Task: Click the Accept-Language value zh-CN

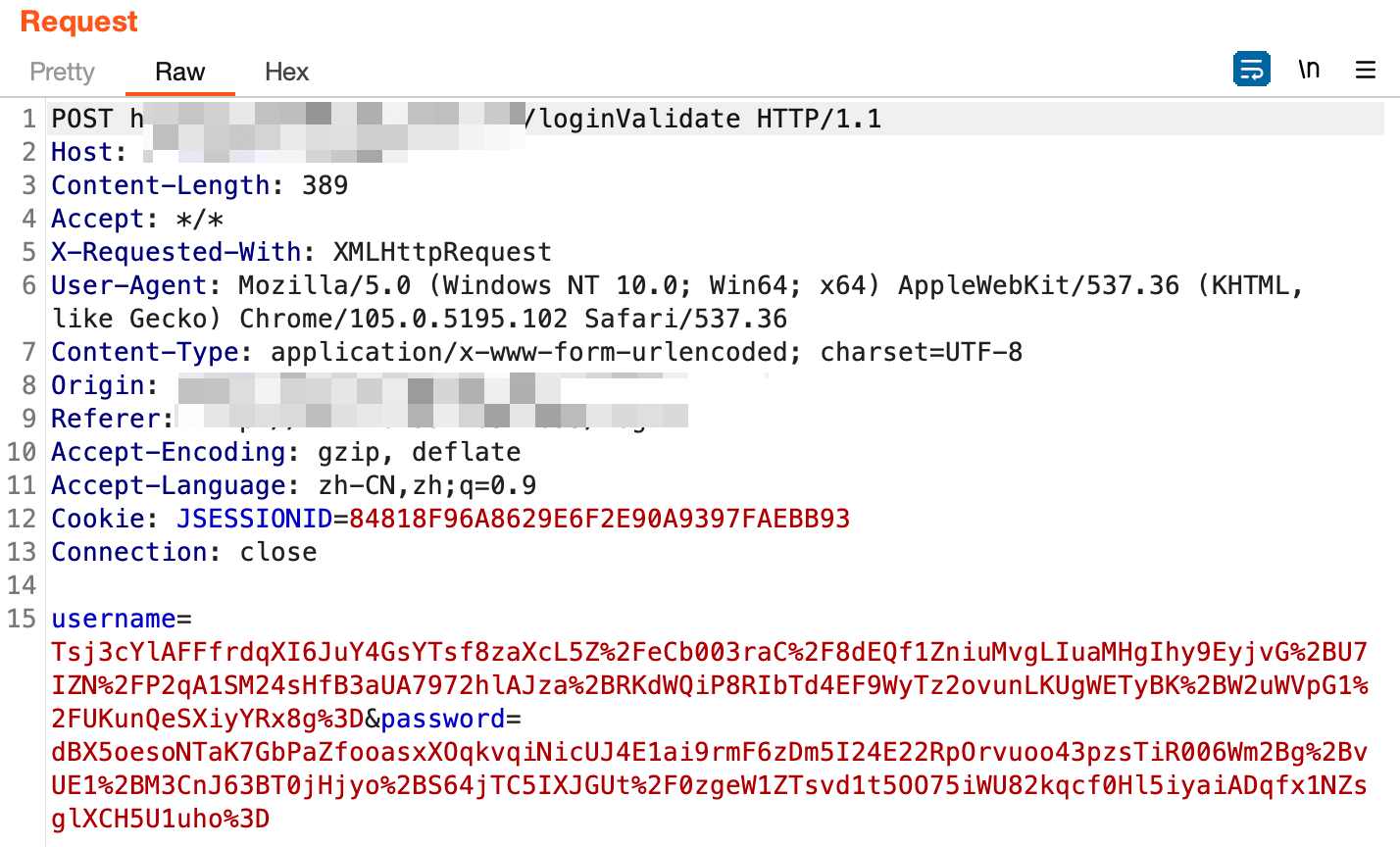Action: pos(357,485)
